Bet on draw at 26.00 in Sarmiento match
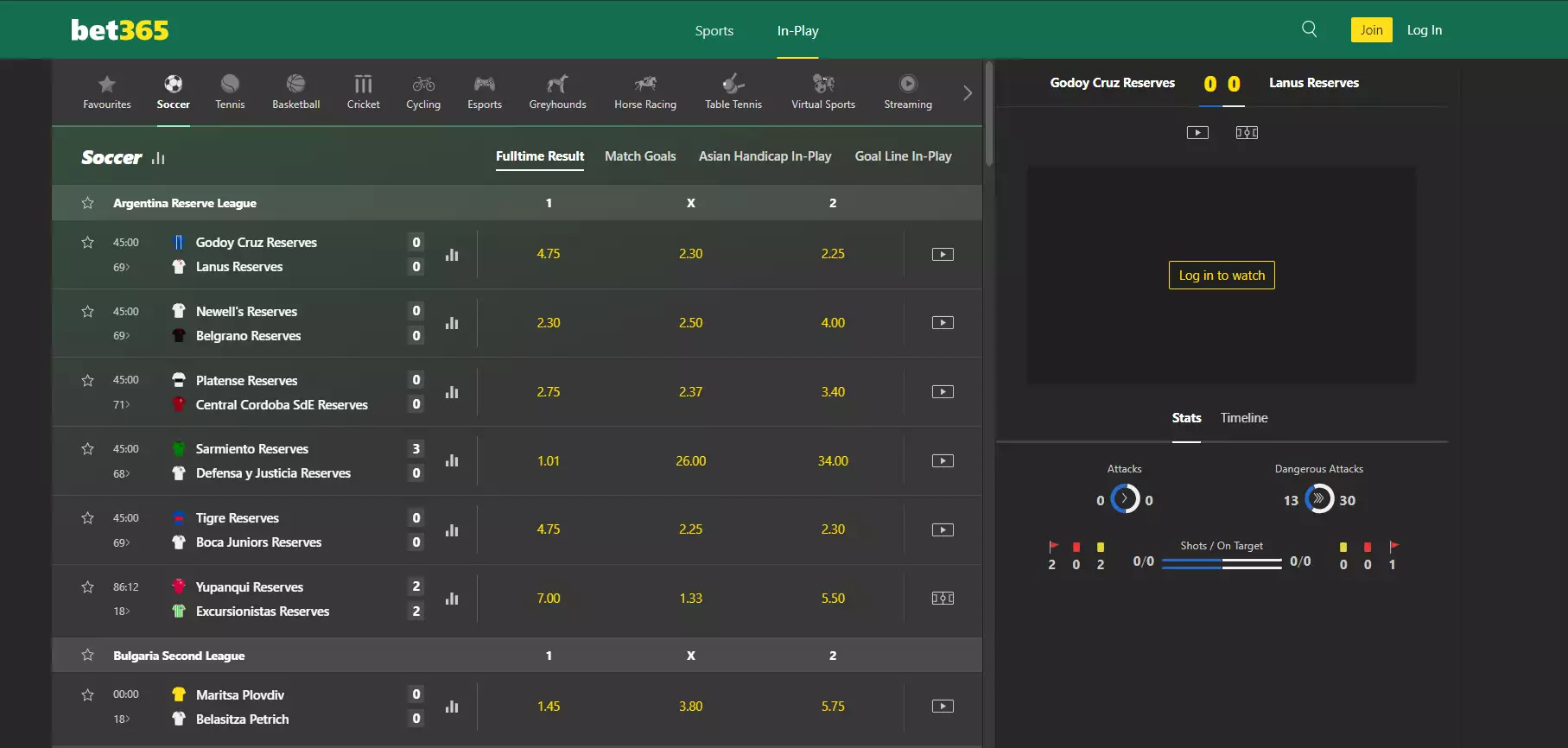1568x748 pixels. tap(691, 460)
